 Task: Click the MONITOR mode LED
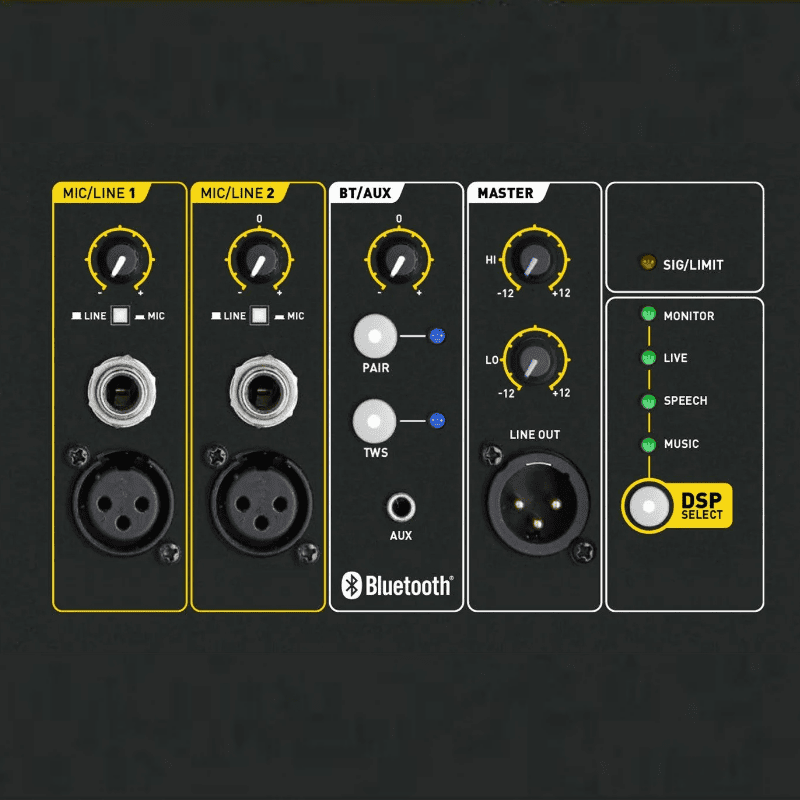pos(647,315)
